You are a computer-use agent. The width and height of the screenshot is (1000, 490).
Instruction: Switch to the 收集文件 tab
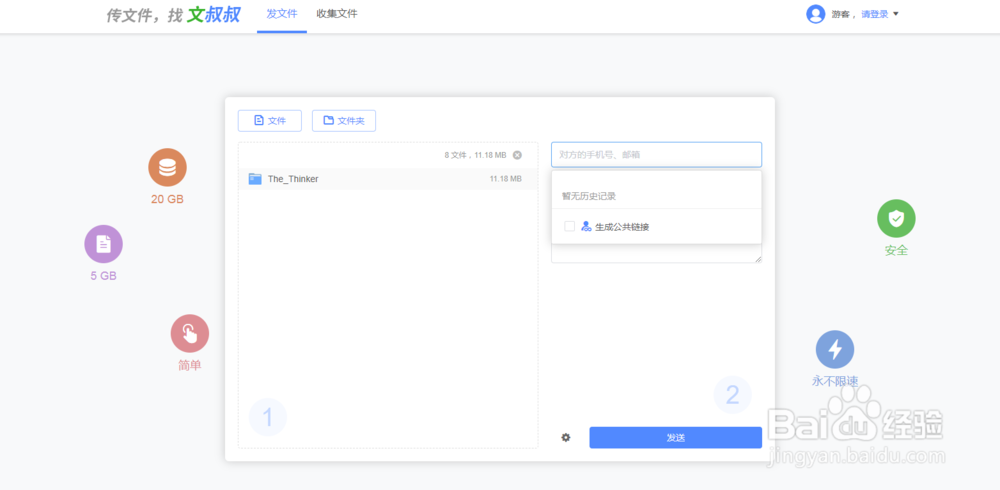[x=337, y=14]
